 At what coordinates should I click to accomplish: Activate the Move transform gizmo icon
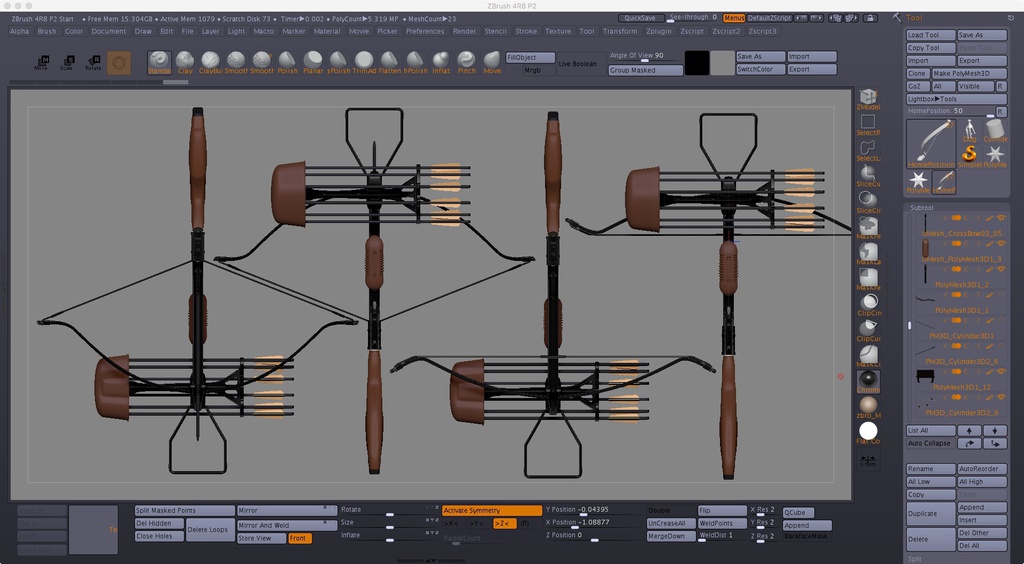(41, 63)
